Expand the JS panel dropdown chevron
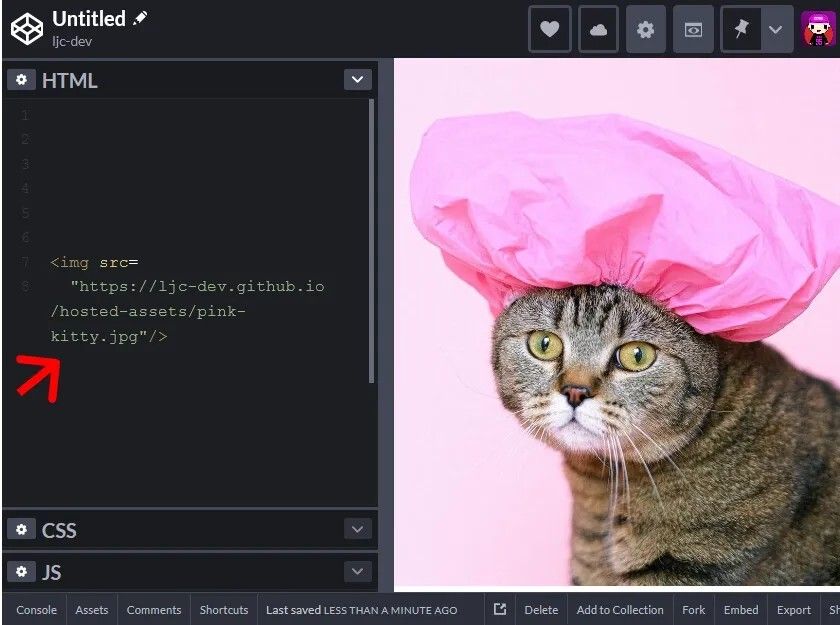 tap(357, 571)
